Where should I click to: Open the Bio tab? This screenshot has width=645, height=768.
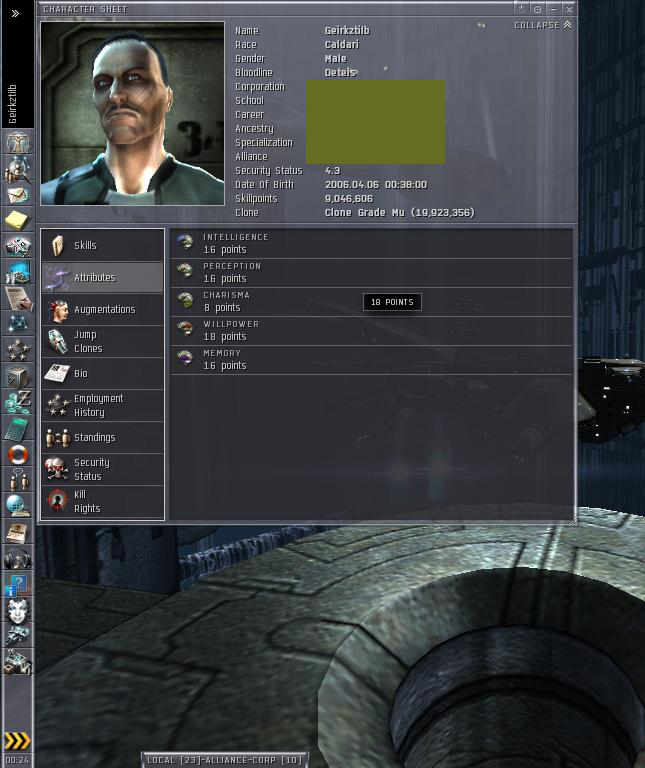tap(103, 373)
